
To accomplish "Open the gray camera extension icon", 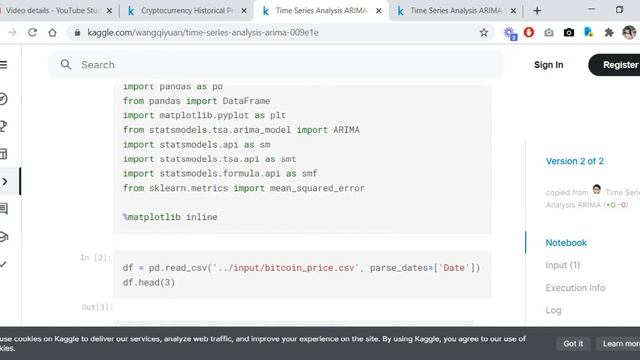I will tap(549, 33).
